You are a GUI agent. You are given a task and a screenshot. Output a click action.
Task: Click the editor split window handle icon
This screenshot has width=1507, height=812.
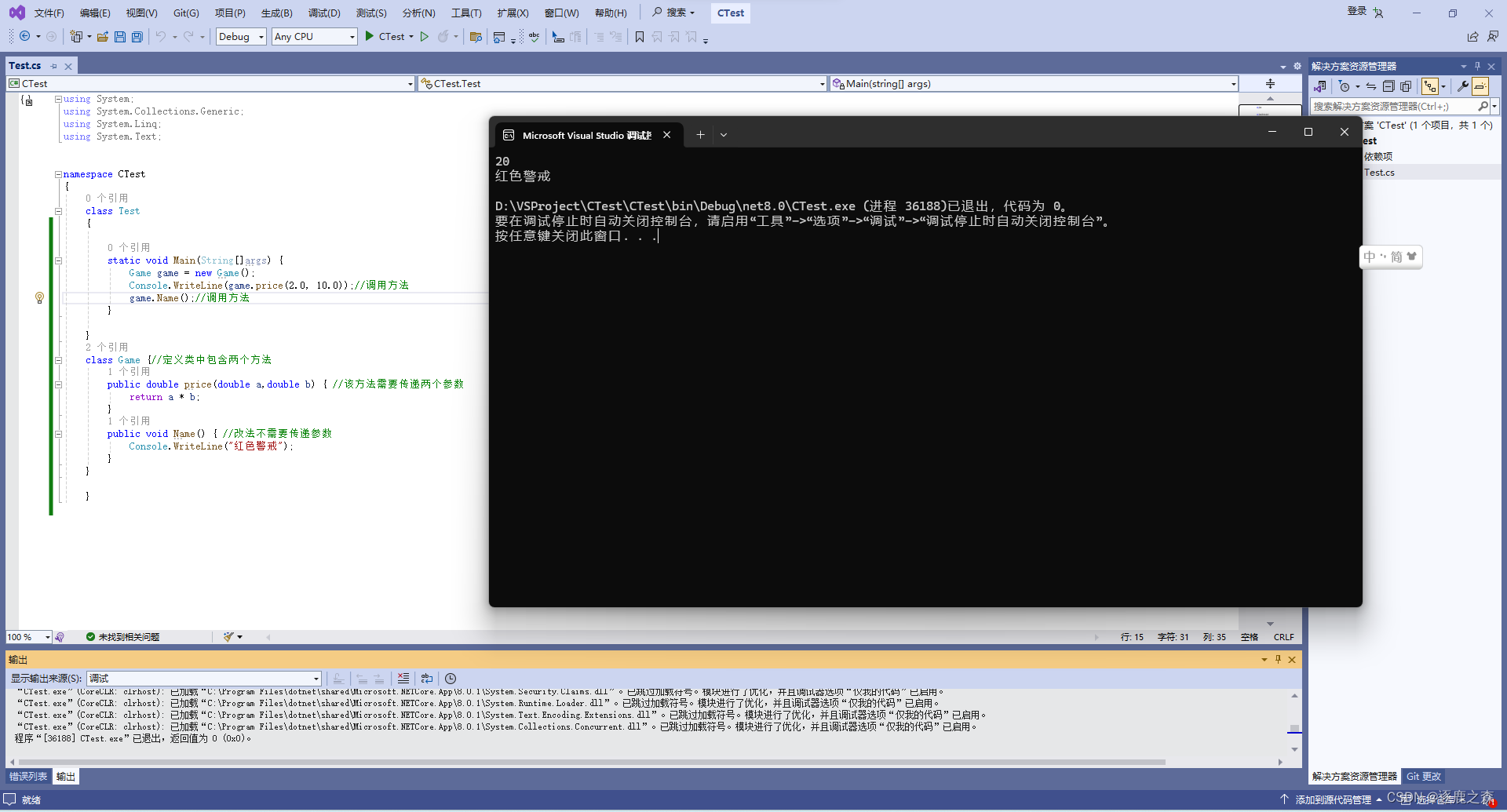click(1270, 83)
